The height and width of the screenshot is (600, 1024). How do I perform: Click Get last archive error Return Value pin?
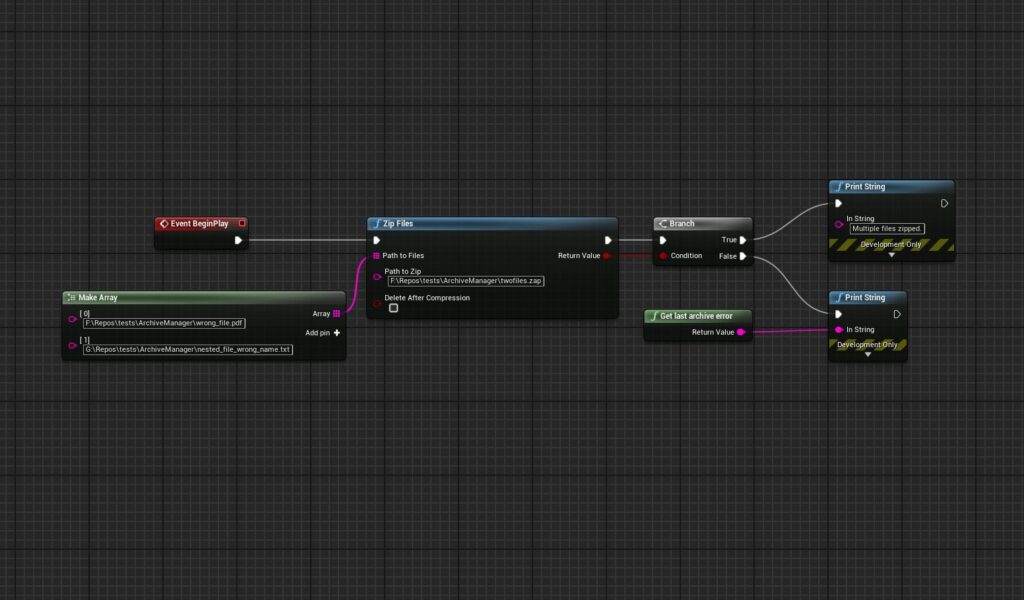point(741,332)
